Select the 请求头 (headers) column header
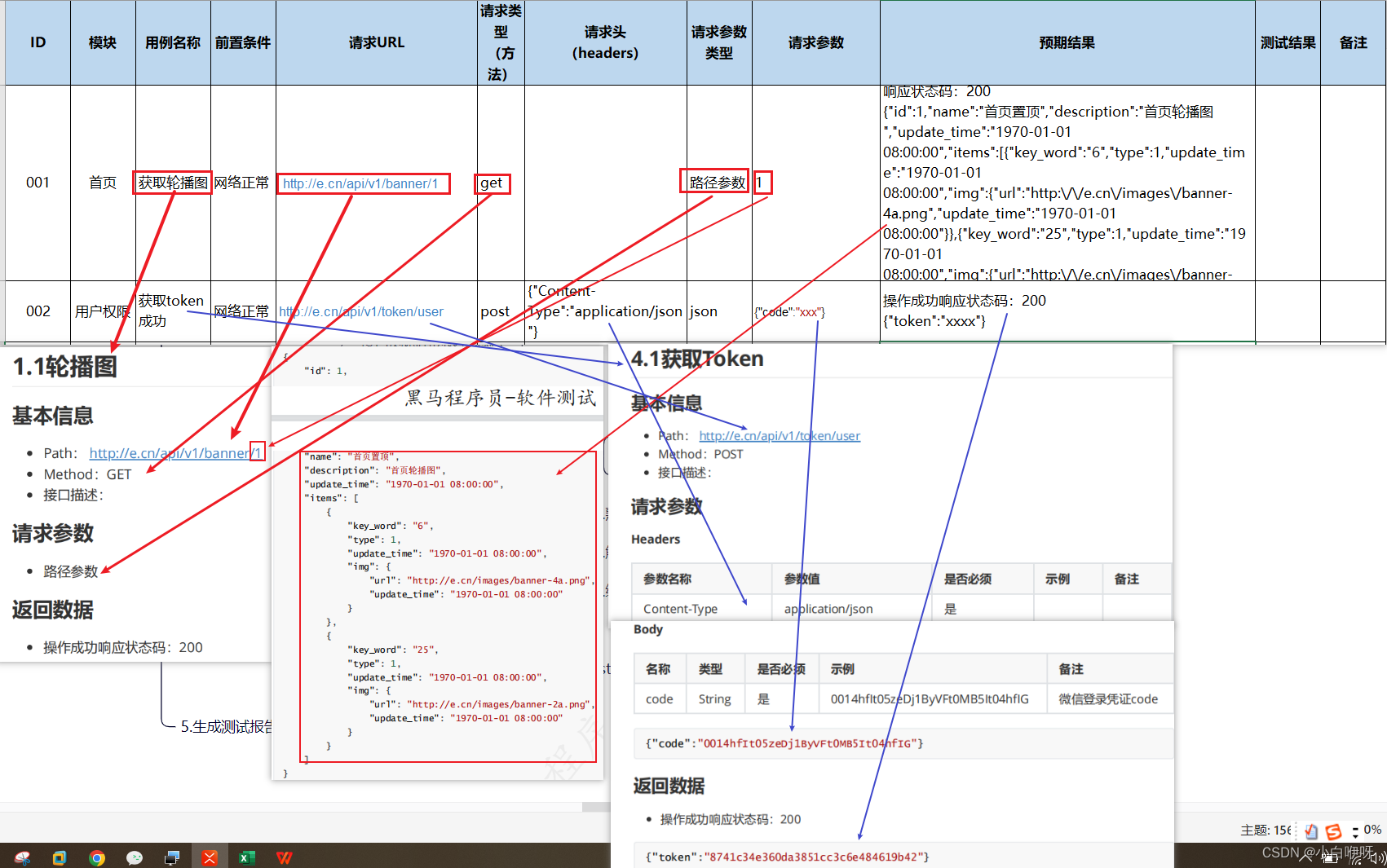The width and height of the screenshot is (1387, 868). (x=606, y=42)
